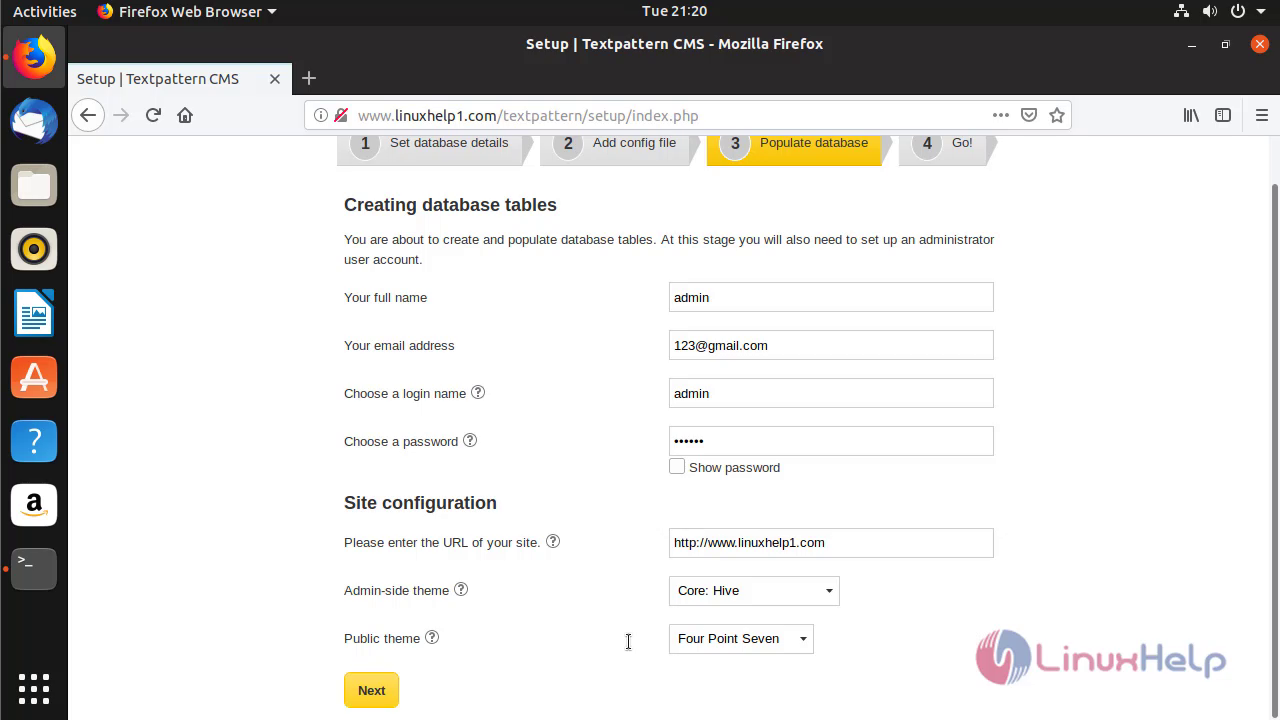Click the Next button
This screenshot has height=720, width=1280.
pos(371,690)
